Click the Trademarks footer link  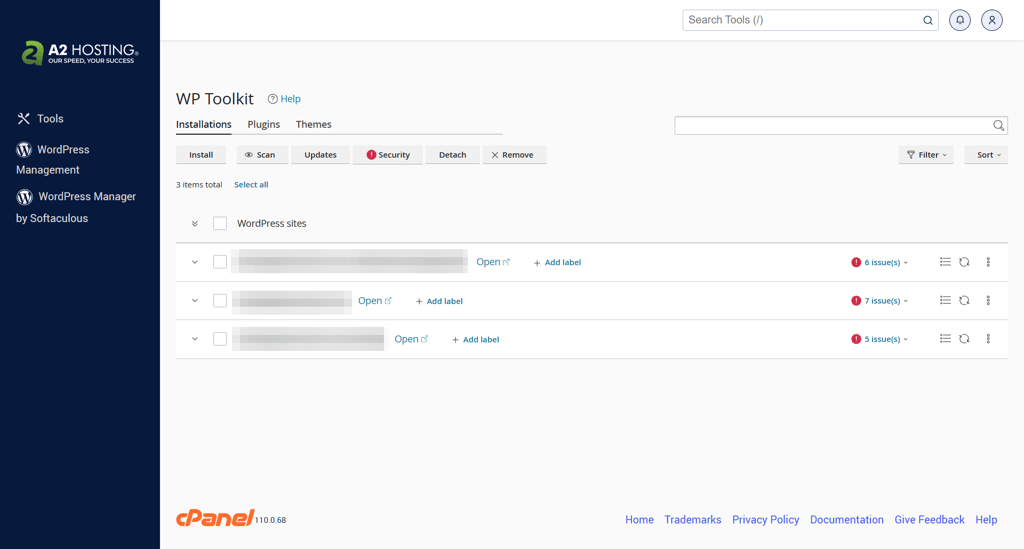tap(693, 520)
